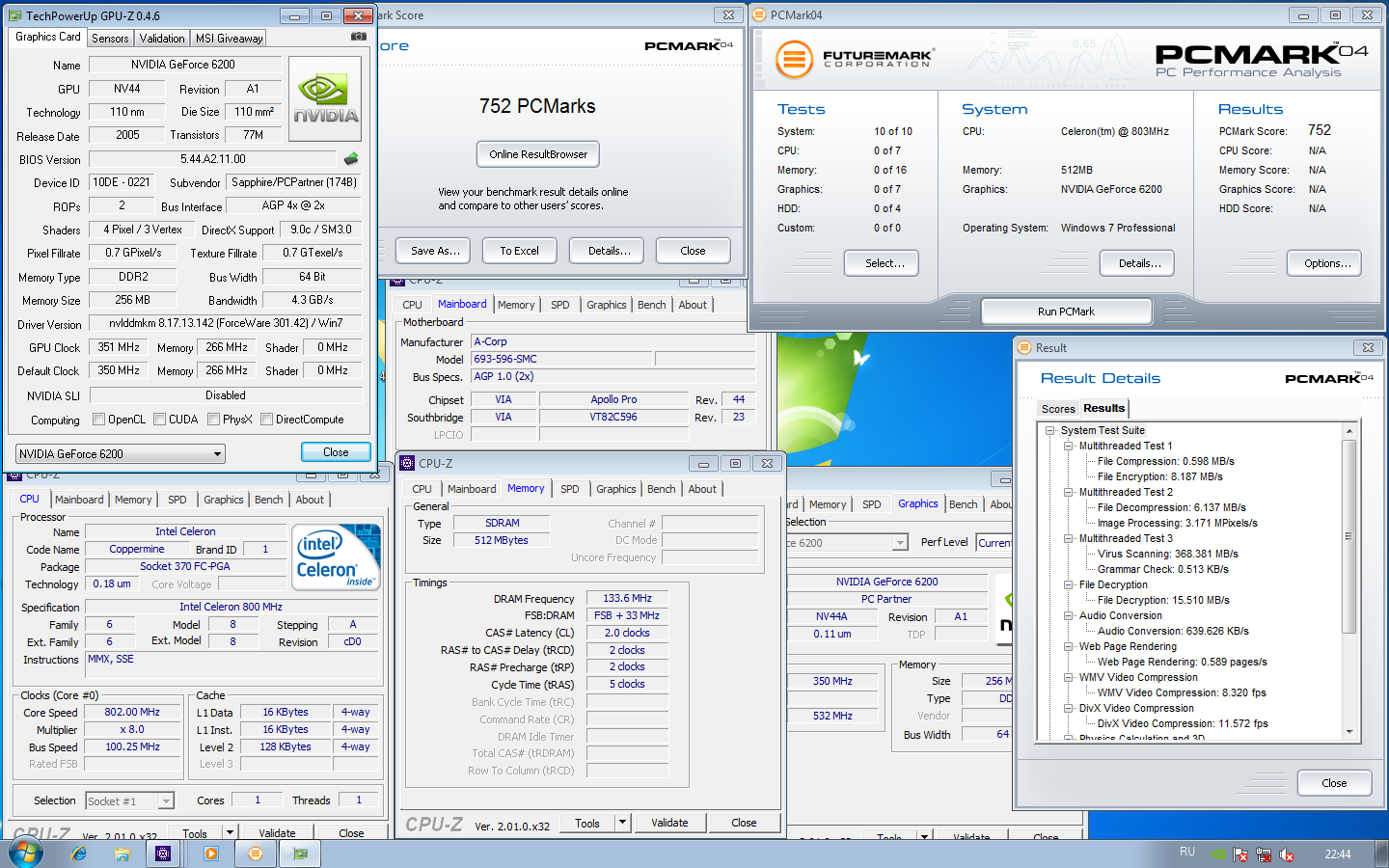Click Close button in the GPU-Z window

[336, 452]
